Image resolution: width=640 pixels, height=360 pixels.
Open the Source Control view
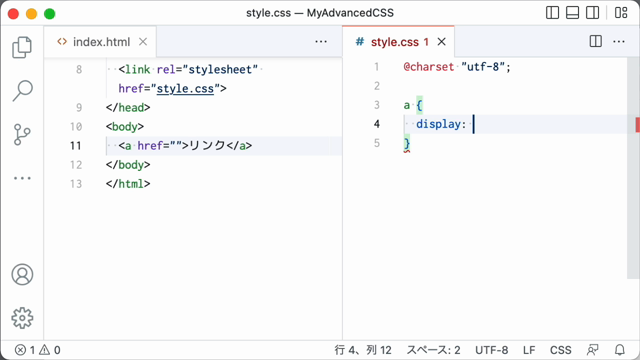pos(22,135)
